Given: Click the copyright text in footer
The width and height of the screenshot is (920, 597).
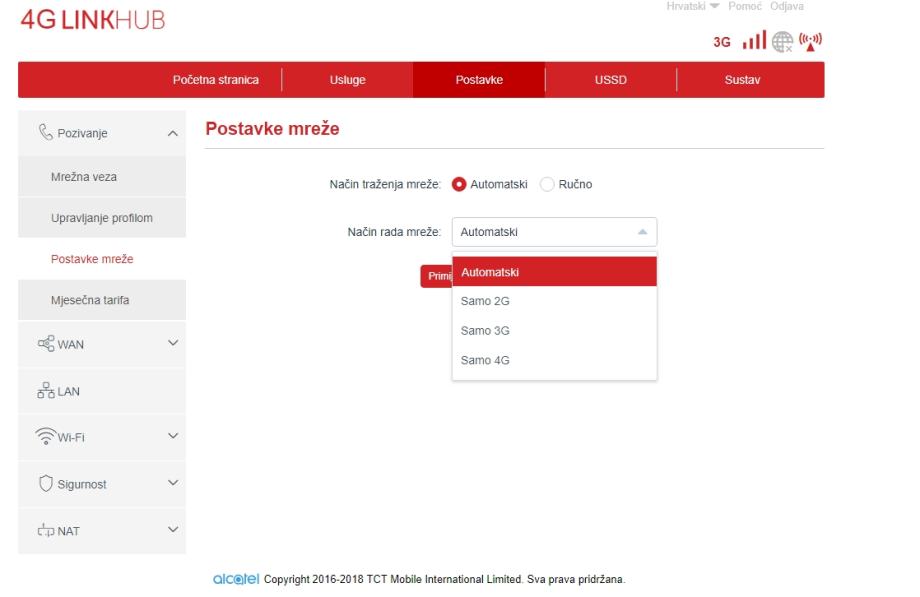Looking at the screenshot, I should (x=445, y=579).
